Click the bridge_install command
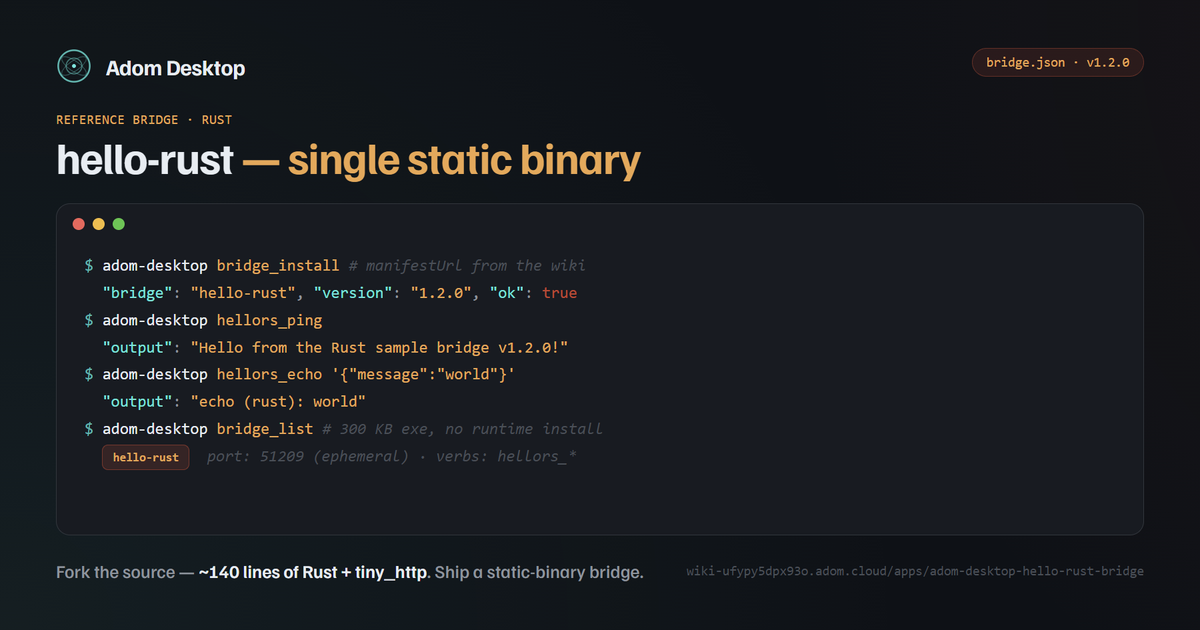This screenshot has width=1200, height=630. 278,266
